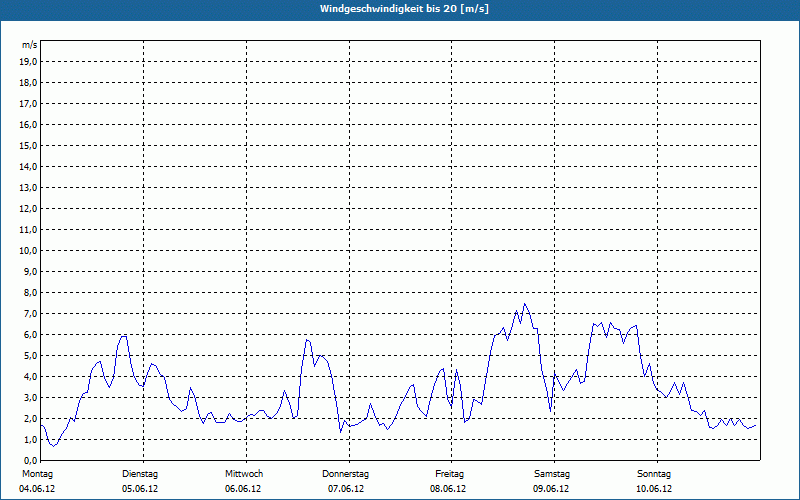The height and width of the screenshot is (500, 800).
Task: Click the date 10.06.12
Action: [654, 489]
